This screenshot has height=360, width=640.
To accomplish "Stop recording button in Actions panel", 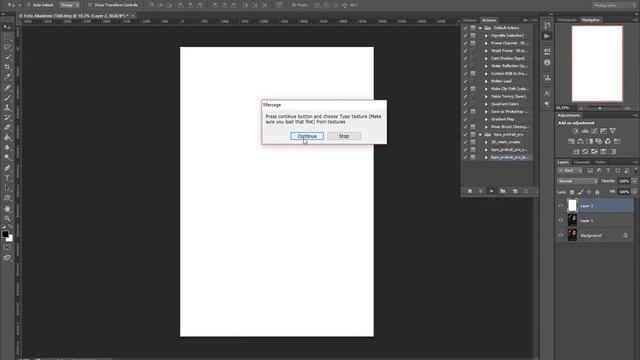I will [470, 191].
